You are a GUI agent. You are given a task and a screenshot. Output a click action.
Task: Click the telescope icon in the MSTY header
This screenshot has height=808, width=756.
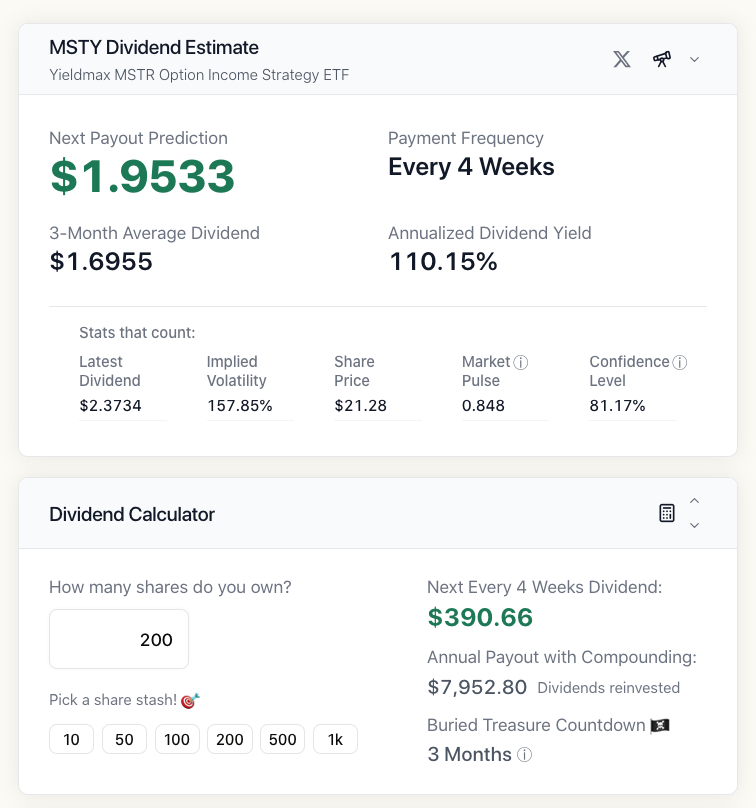pos(662,59)
